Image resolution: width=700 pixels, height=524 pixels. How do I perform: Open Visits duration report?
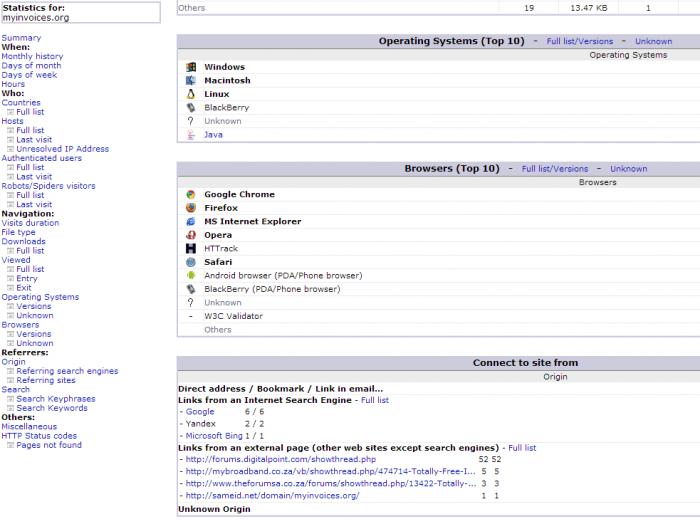(x=30, y=223)
